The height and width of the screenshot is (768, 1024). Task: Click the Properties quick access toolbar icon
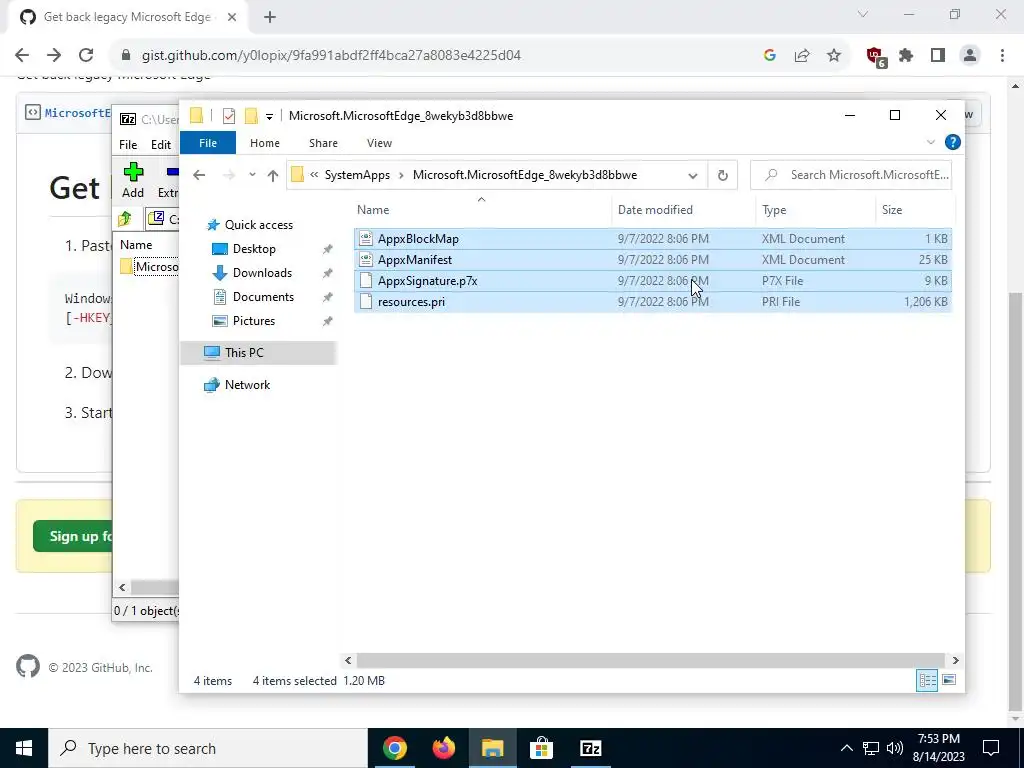pyautogui.click(x=229, y=116)
